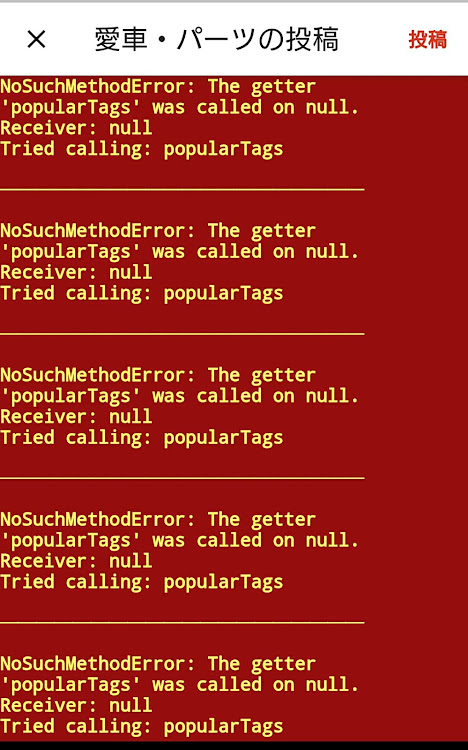
Task: Click the yellow divider below the first error
Action: coord(182,190)
